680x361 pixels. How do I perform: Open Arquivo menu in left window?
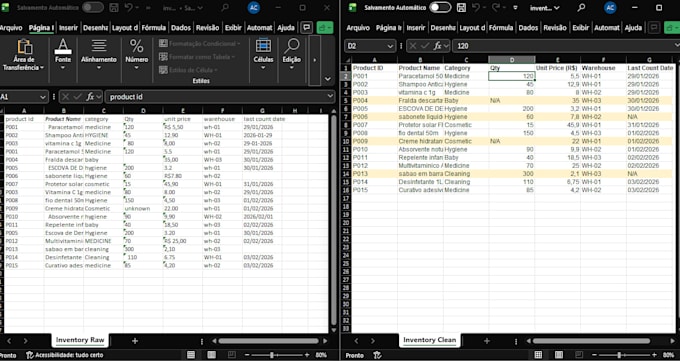(x=11, y=28)
